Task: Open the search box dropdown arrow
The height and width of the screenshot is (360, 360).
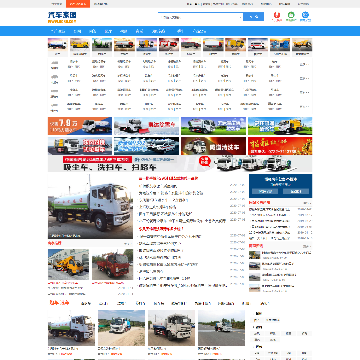Action: (240, 17)
